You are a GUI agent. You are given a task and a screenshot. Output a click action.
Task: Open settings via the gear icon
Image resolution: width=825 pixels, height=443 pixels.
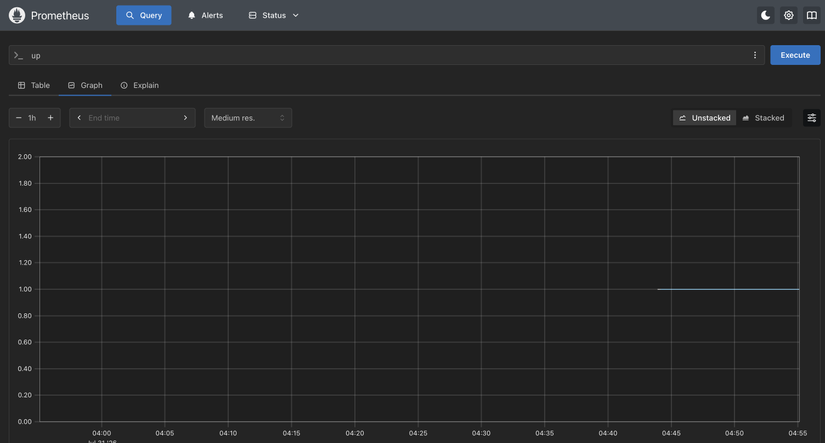point(789,15)
